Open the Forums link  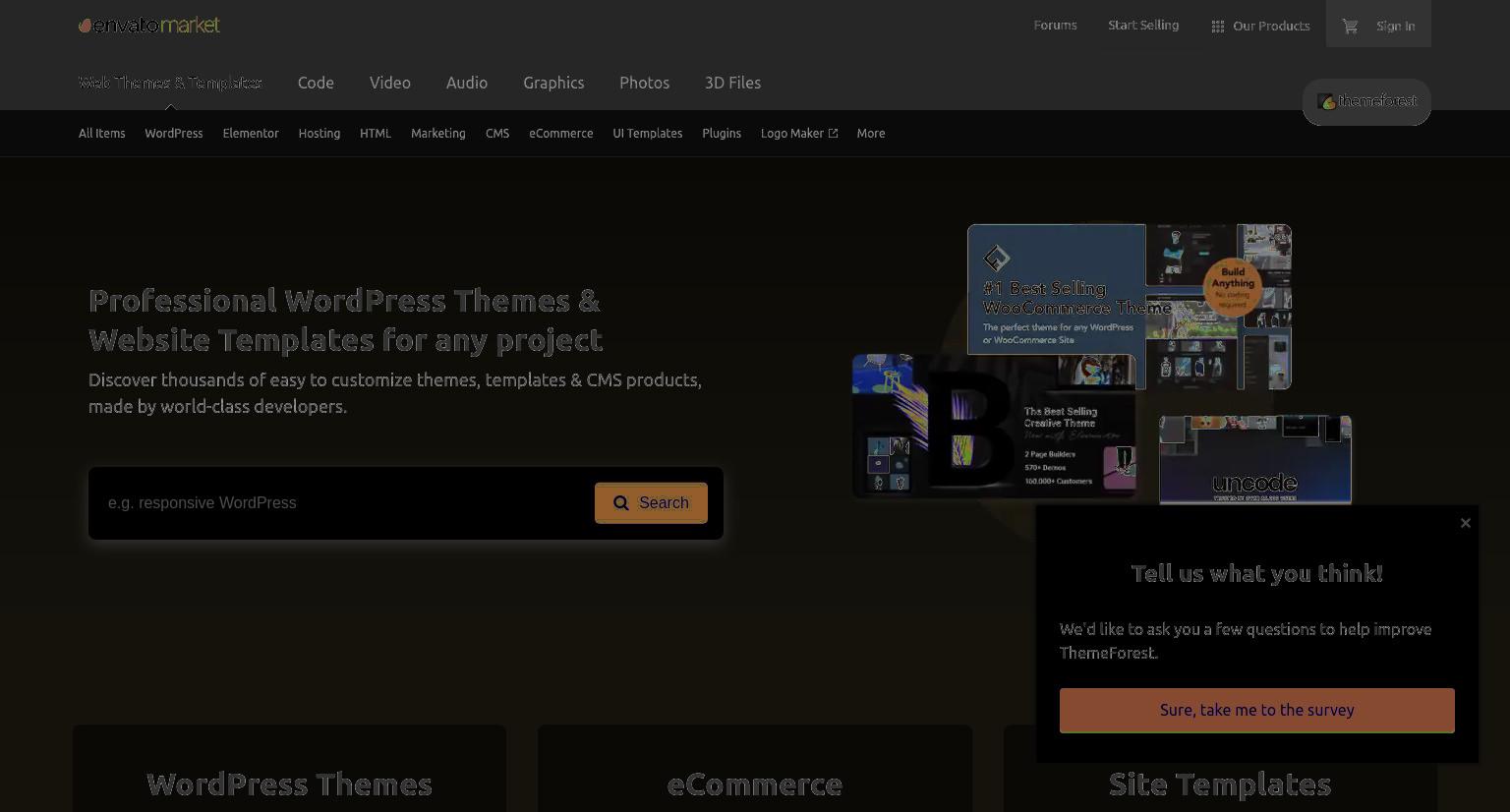click(1055, 26)
